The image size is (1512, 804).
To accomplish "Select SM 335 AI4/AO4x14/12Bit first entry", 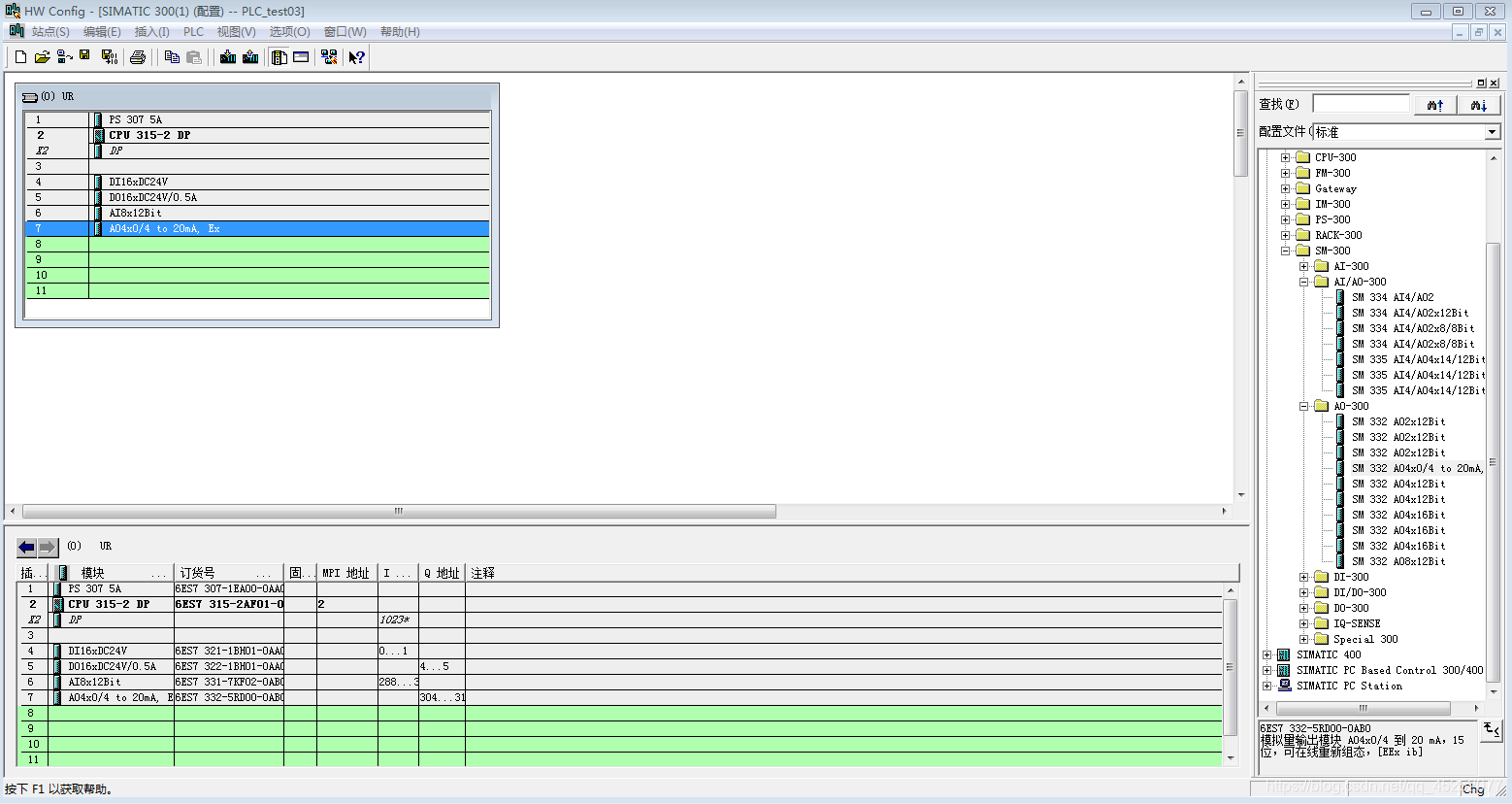I will (1418, 359).
